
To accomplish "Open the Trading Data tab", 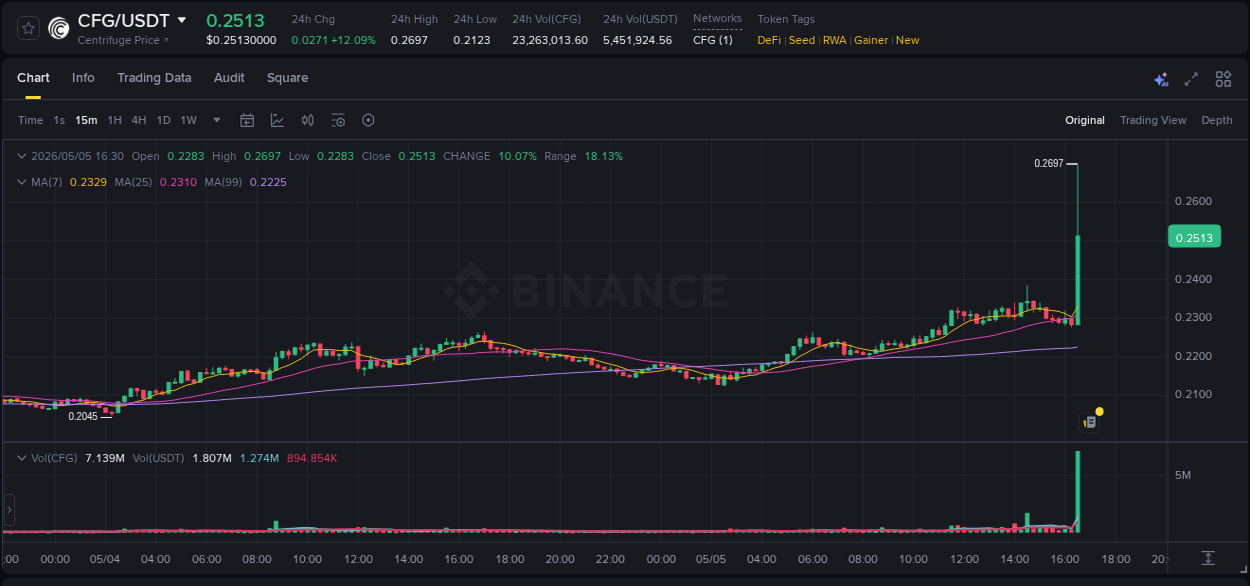I will [154, 78].
